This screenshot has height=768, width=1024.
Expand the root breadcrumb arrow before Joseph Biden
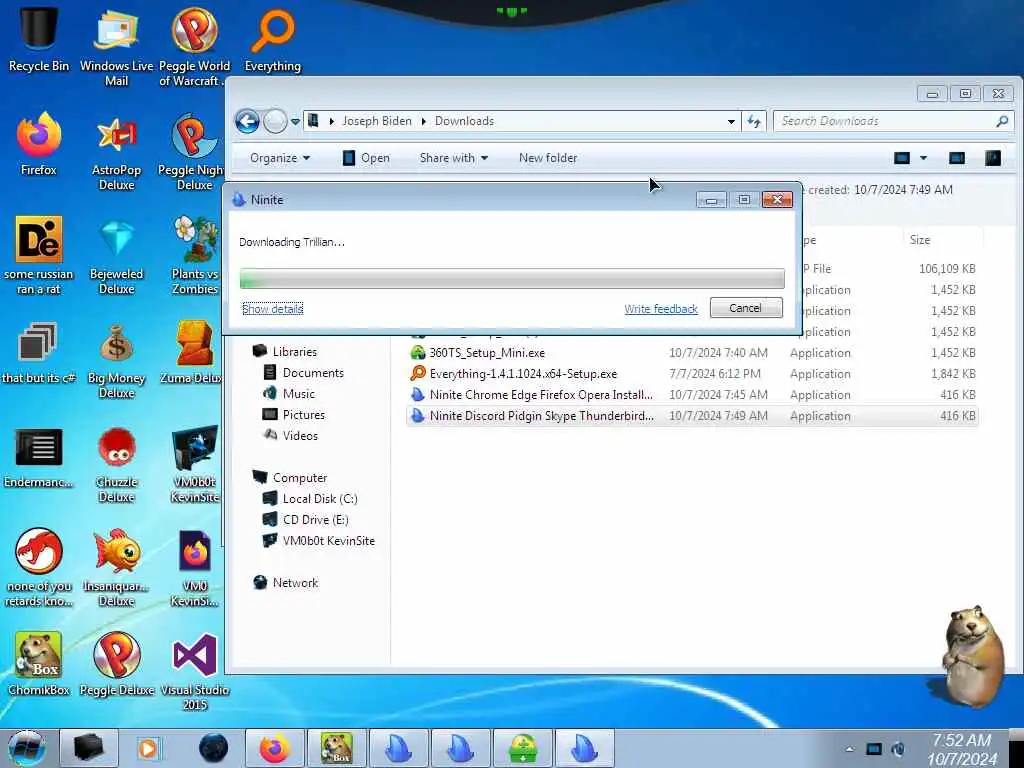(x=332, y=121)
